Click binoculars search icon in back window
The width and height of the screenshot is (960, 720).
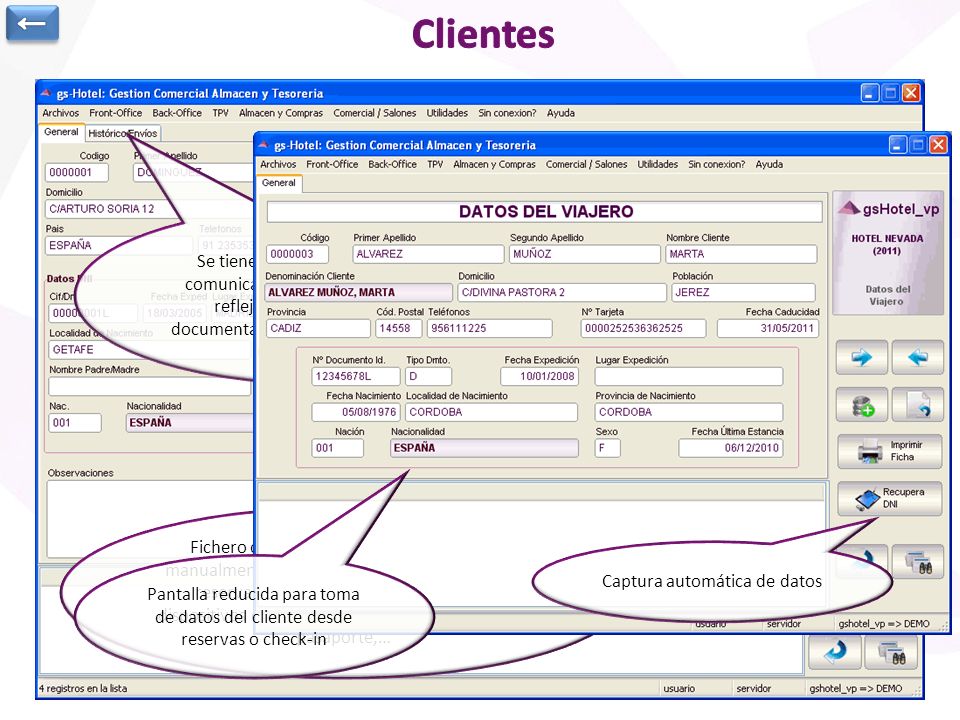(x=891, y=652)
